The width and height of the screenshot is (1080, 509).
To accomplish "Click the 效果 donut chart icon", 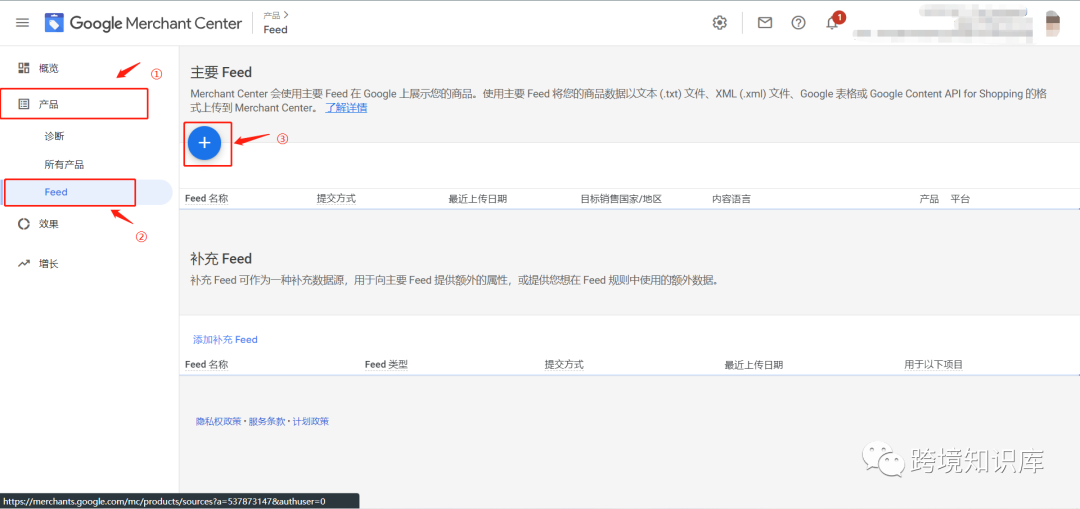I will click(x=24, y=223).
